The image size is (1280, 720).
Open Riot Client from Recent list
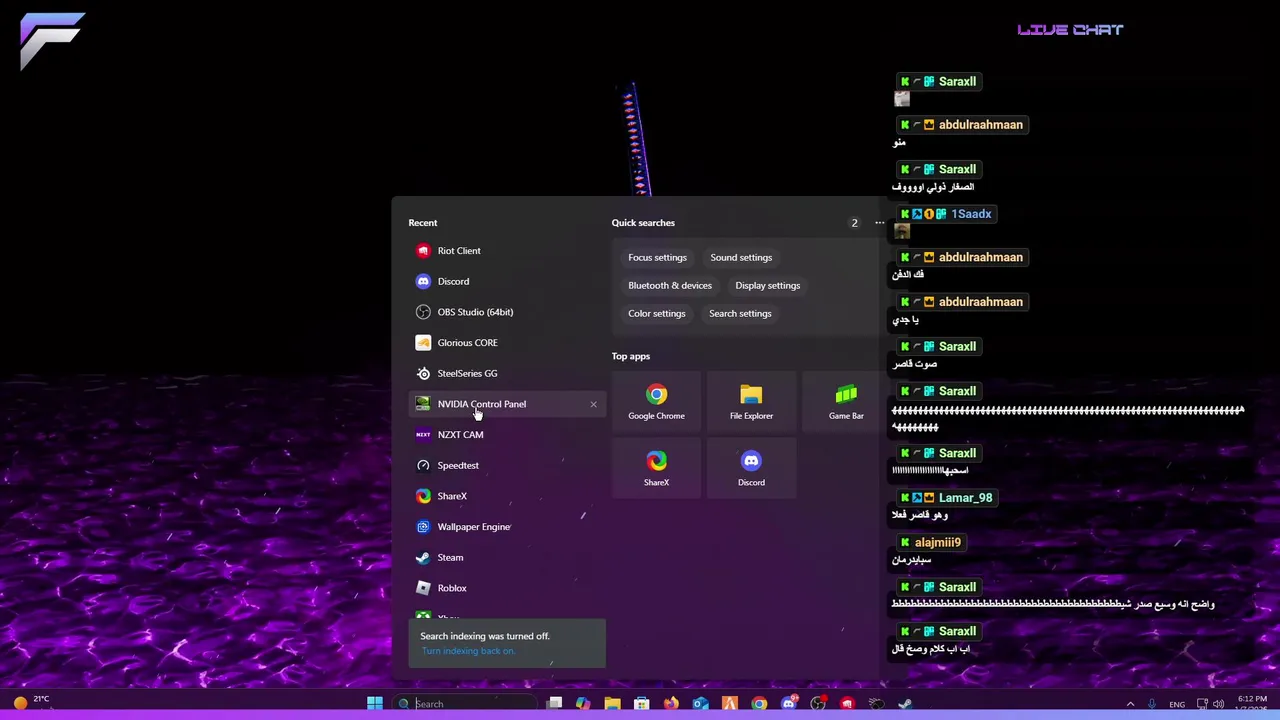tap(507, 251)
